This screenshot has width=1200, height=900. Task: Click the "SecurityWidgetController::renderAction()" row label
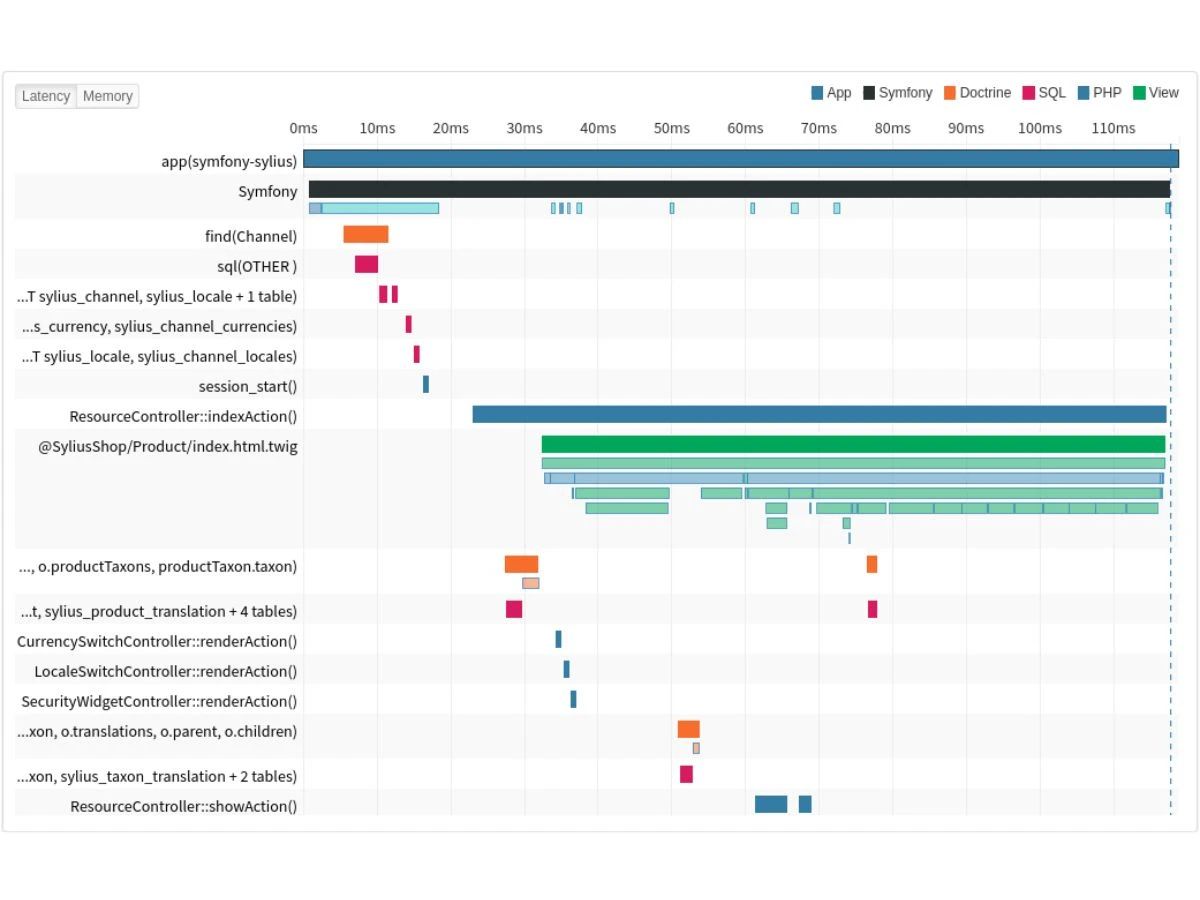click(159, 701)
